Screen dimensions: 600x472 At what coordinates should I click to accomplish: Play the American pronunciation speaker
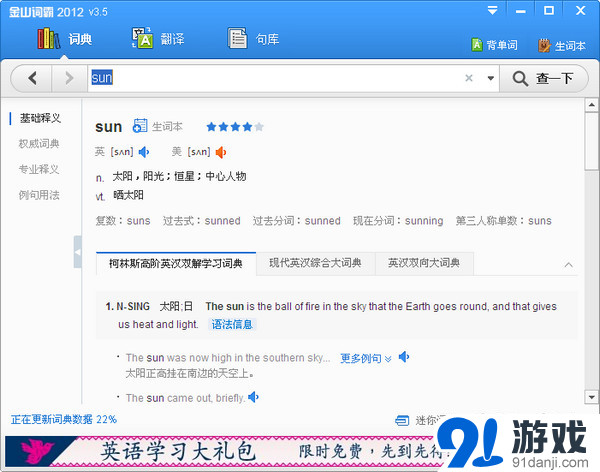coord(221,152)
